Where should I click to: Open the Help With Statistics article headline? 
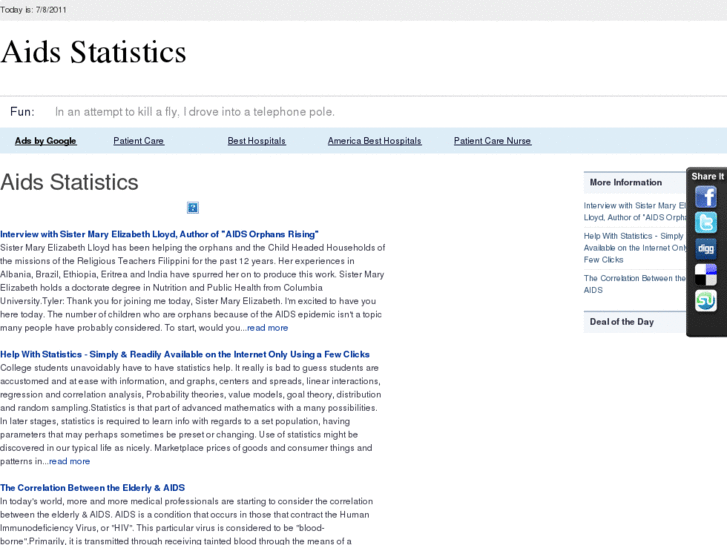click(185, 354)
